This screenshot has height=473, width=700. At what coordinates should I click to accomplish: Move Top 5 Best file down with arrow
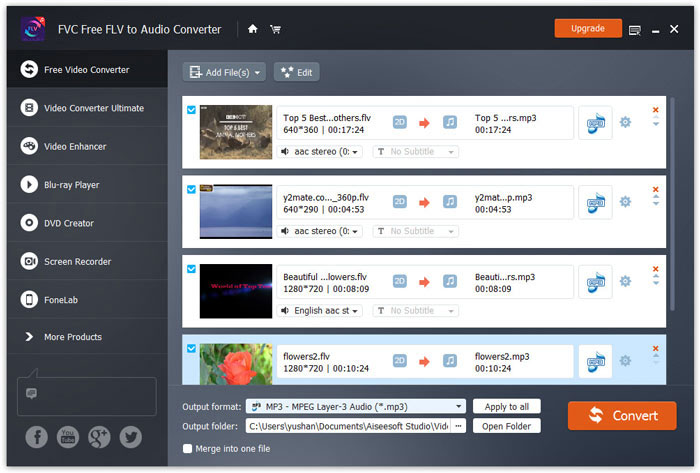click(656, 124)
